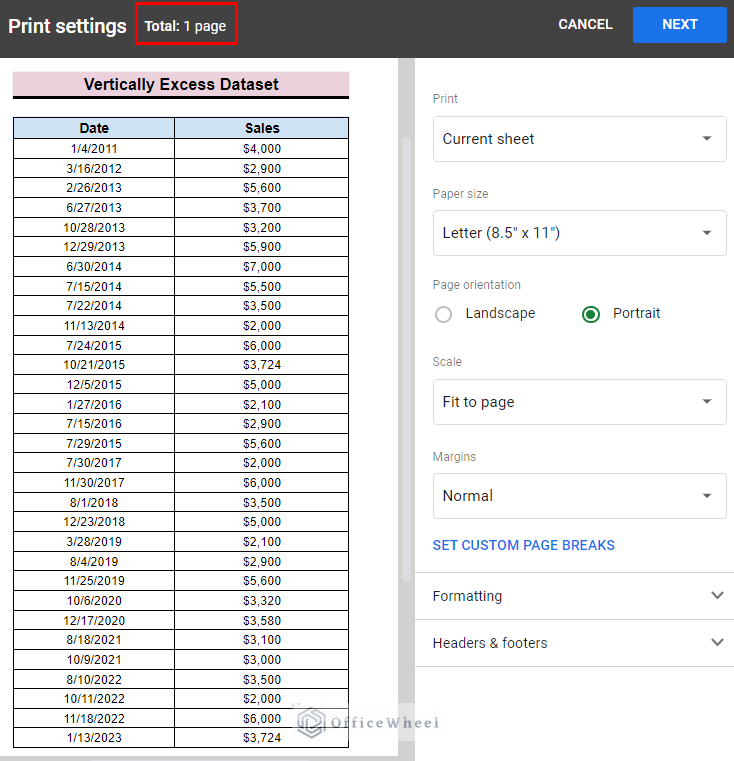Click the chevron icon beside Headers & footers
This screenshot has width=734, height=761.
pos(716,643)
